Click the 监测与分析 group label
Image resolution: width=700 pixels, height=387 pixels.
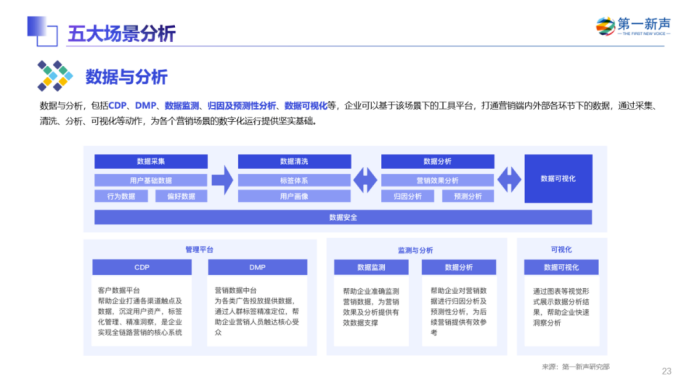point(416,250)
